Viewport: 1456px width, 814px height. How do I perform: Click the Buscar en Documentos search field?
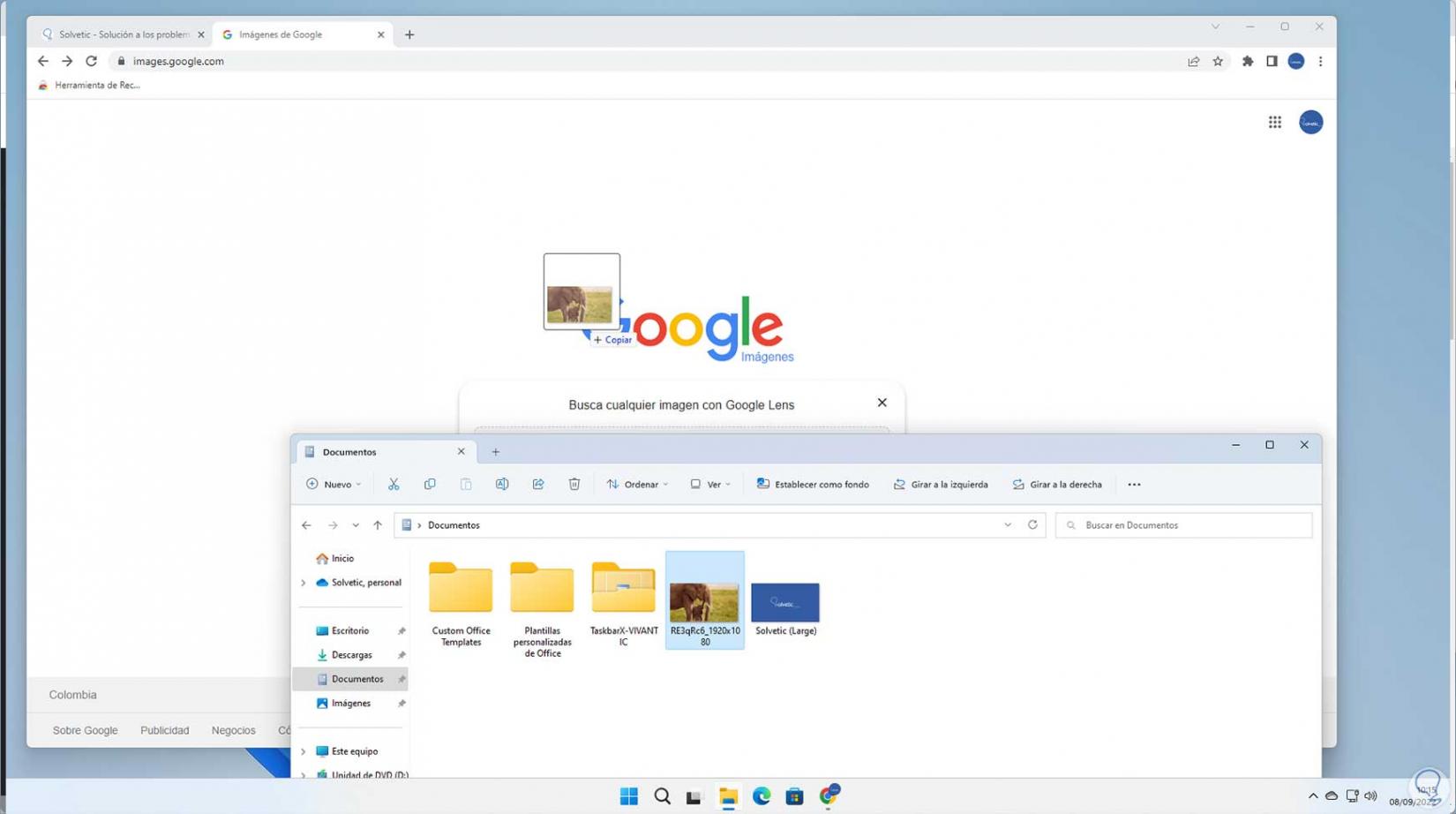(1183, 524)
